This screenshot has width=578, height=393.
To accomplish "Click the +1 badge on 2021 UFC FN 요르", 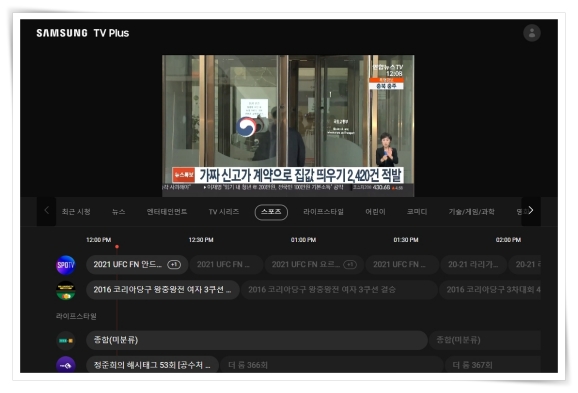I will click(350, 265).
